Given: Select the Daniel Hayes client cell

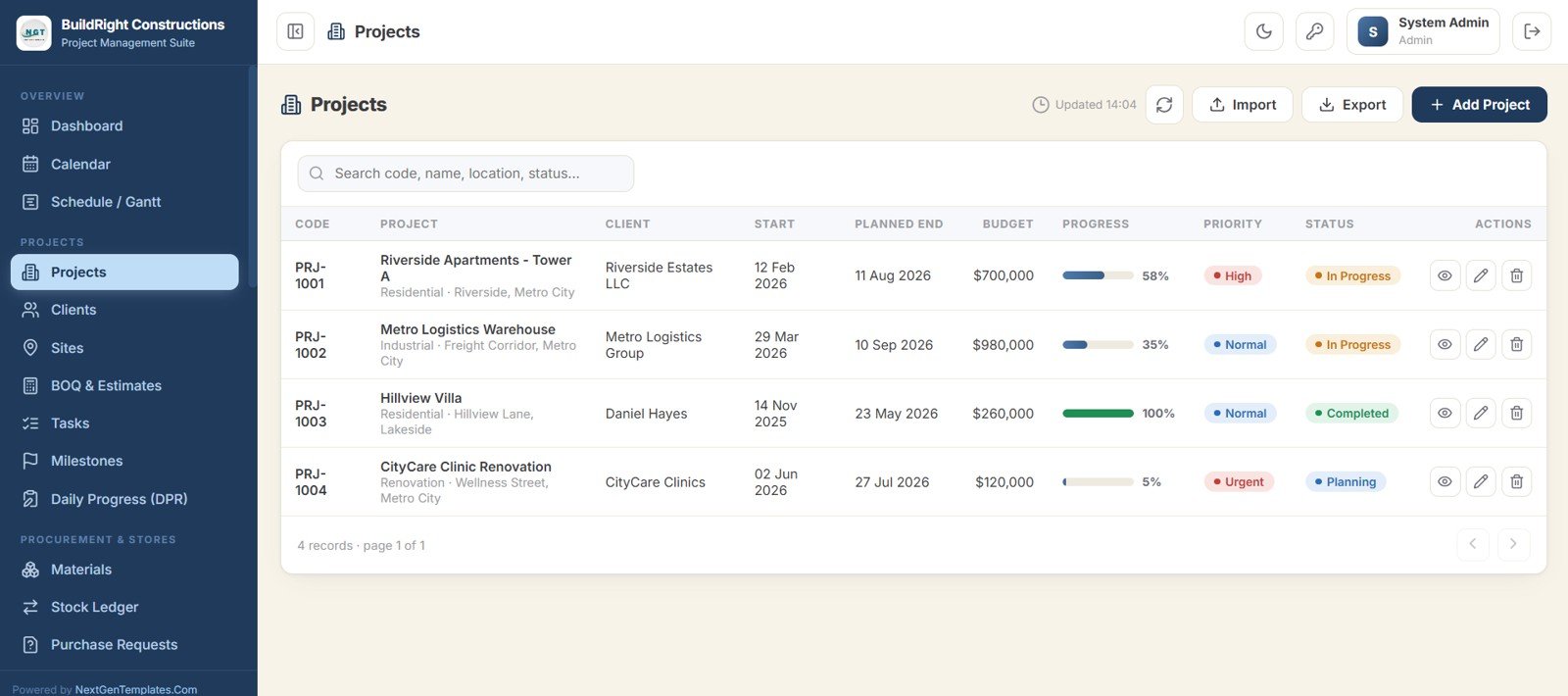Looking at the screenshot, I should click(x=647, y=414).
